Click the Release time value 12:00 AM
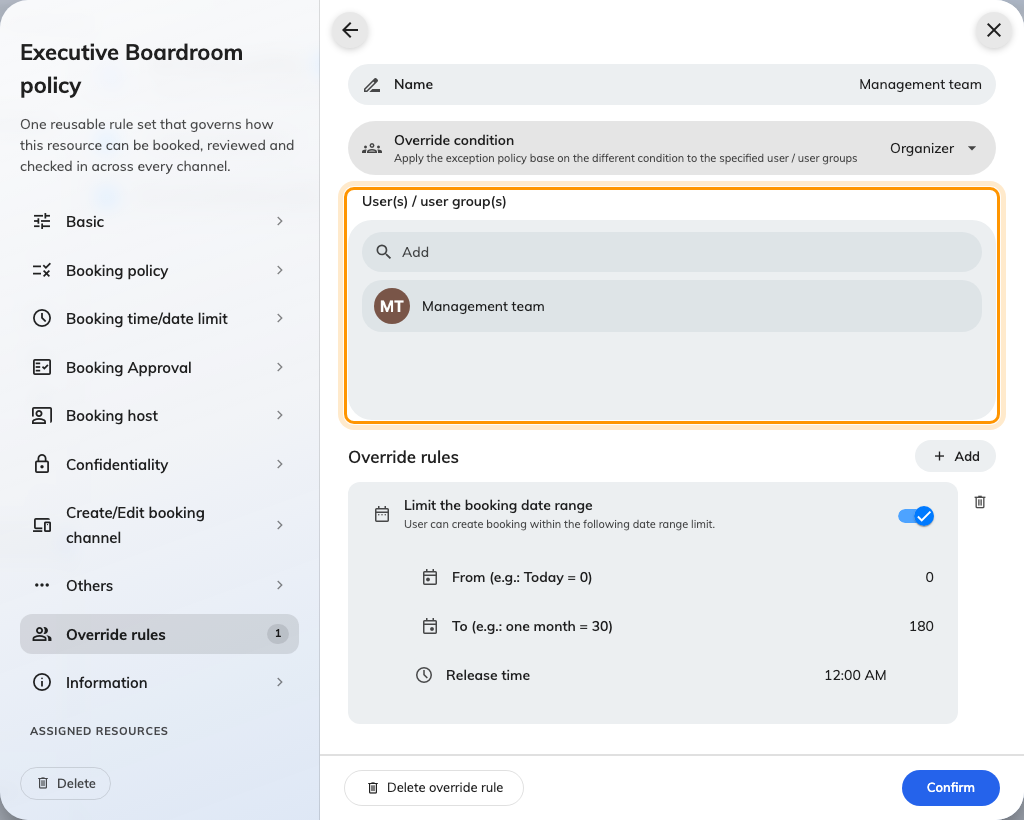Screen dimensions: 1024x820 [x=855, y=675]
